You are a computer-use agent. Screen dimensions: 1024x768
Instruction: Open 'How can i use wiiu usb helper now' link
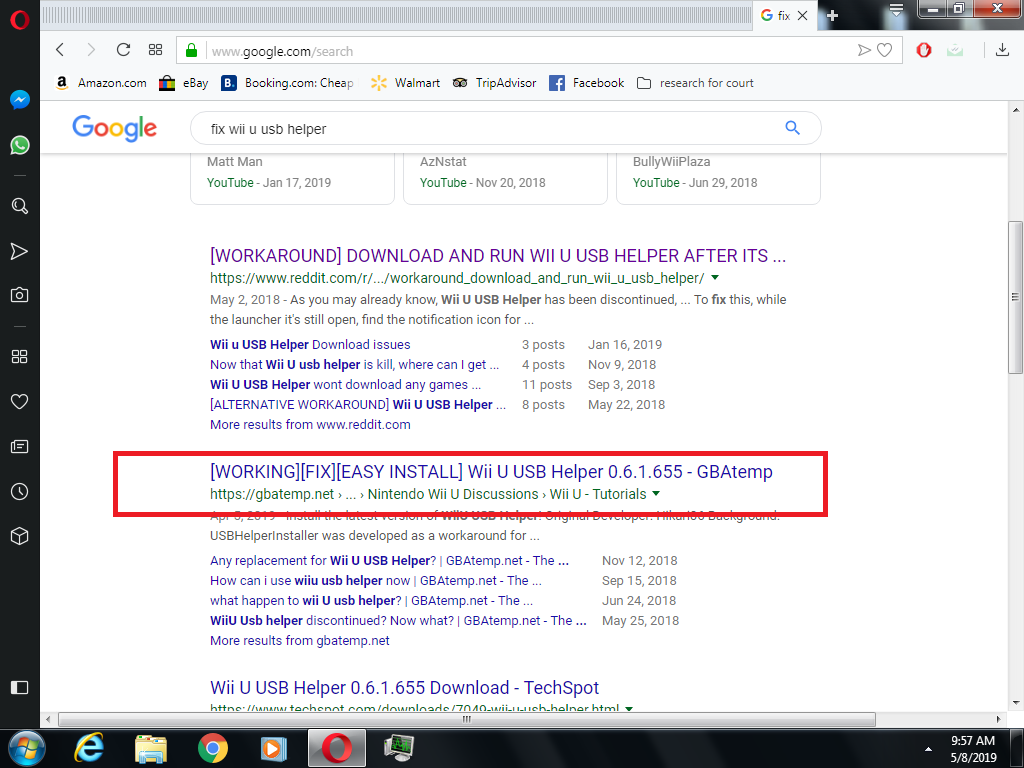pos(376,581)
